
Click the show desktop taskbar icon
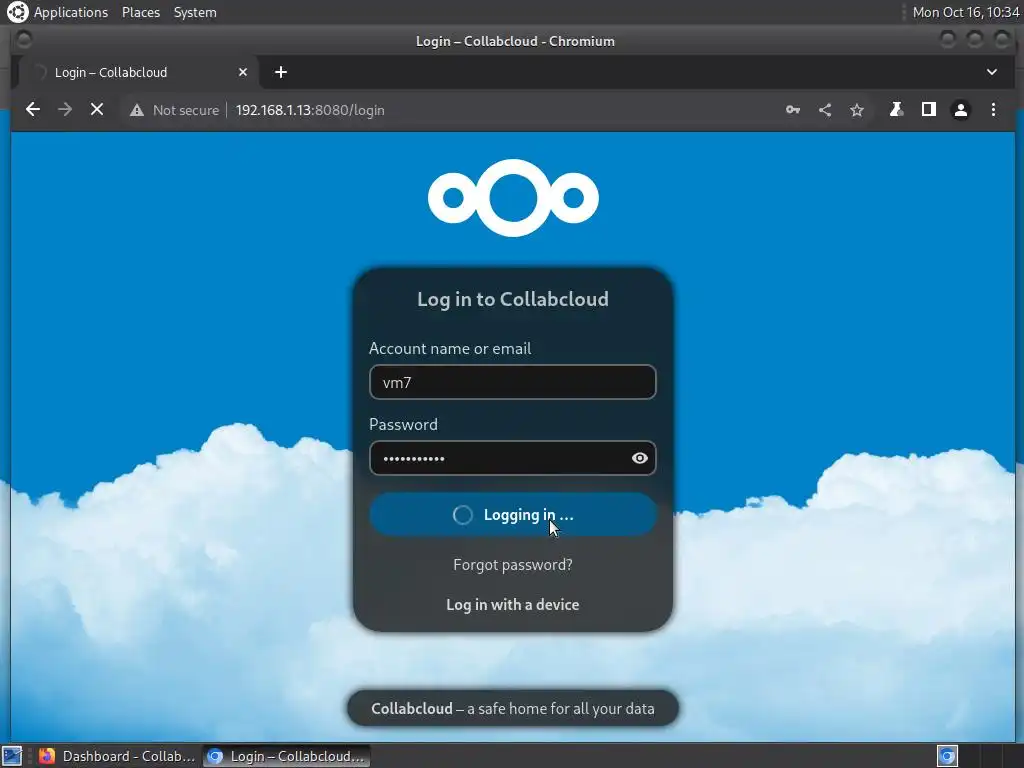(x=12, y=756)
